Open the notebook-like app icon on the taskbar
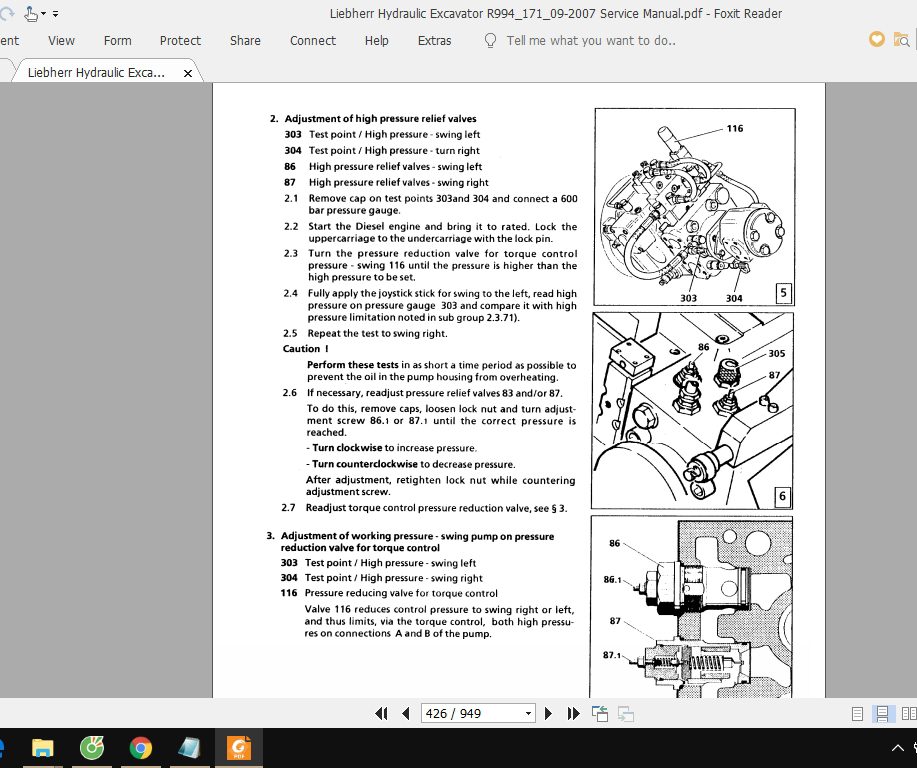The height and width of the screenshot is (768, 917). tap(189, 748)
